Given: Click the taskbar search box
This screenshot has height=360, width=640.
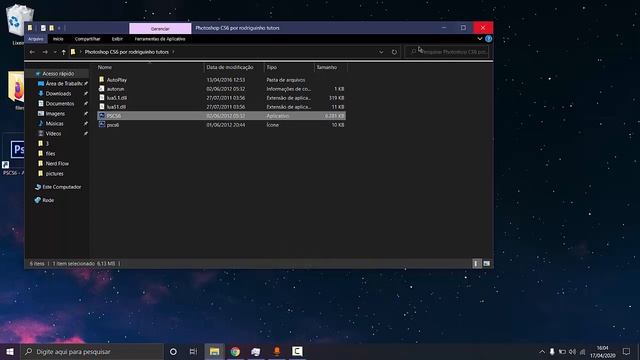Looking at the screenshot, I should (x=92, y=351).
